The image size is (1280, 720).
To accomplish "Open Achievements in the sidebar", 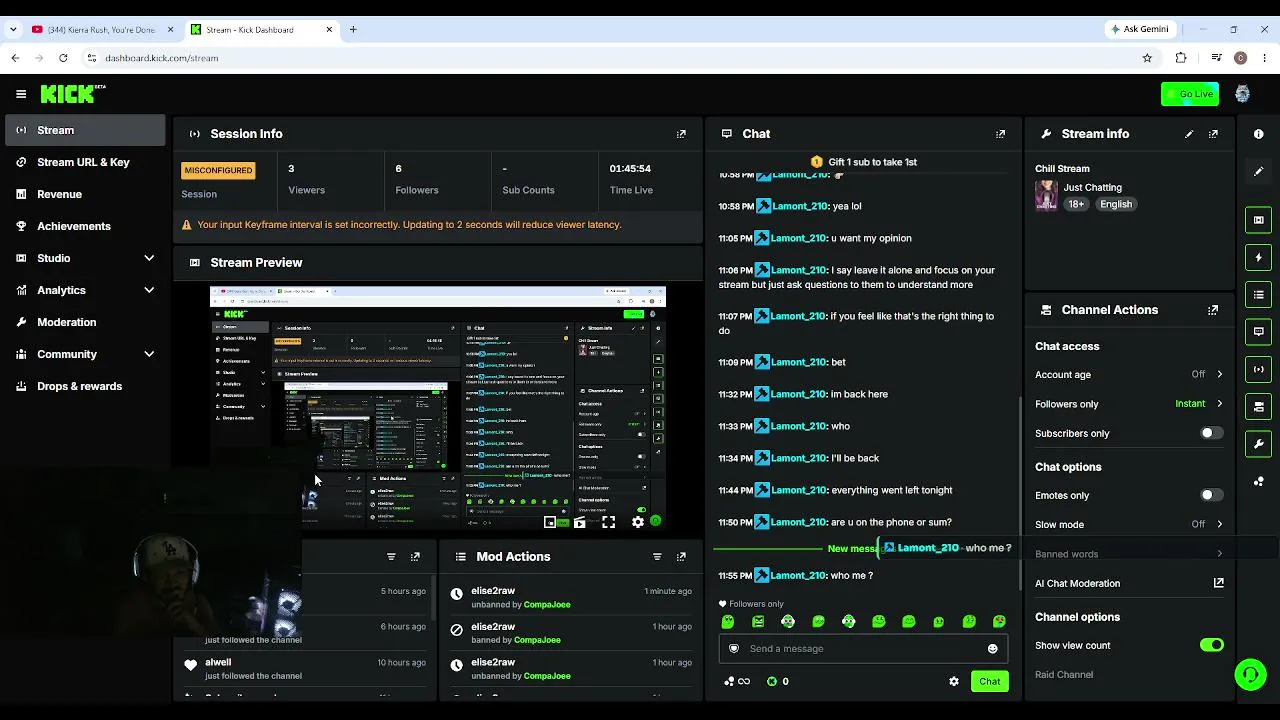I will point(85,226).
